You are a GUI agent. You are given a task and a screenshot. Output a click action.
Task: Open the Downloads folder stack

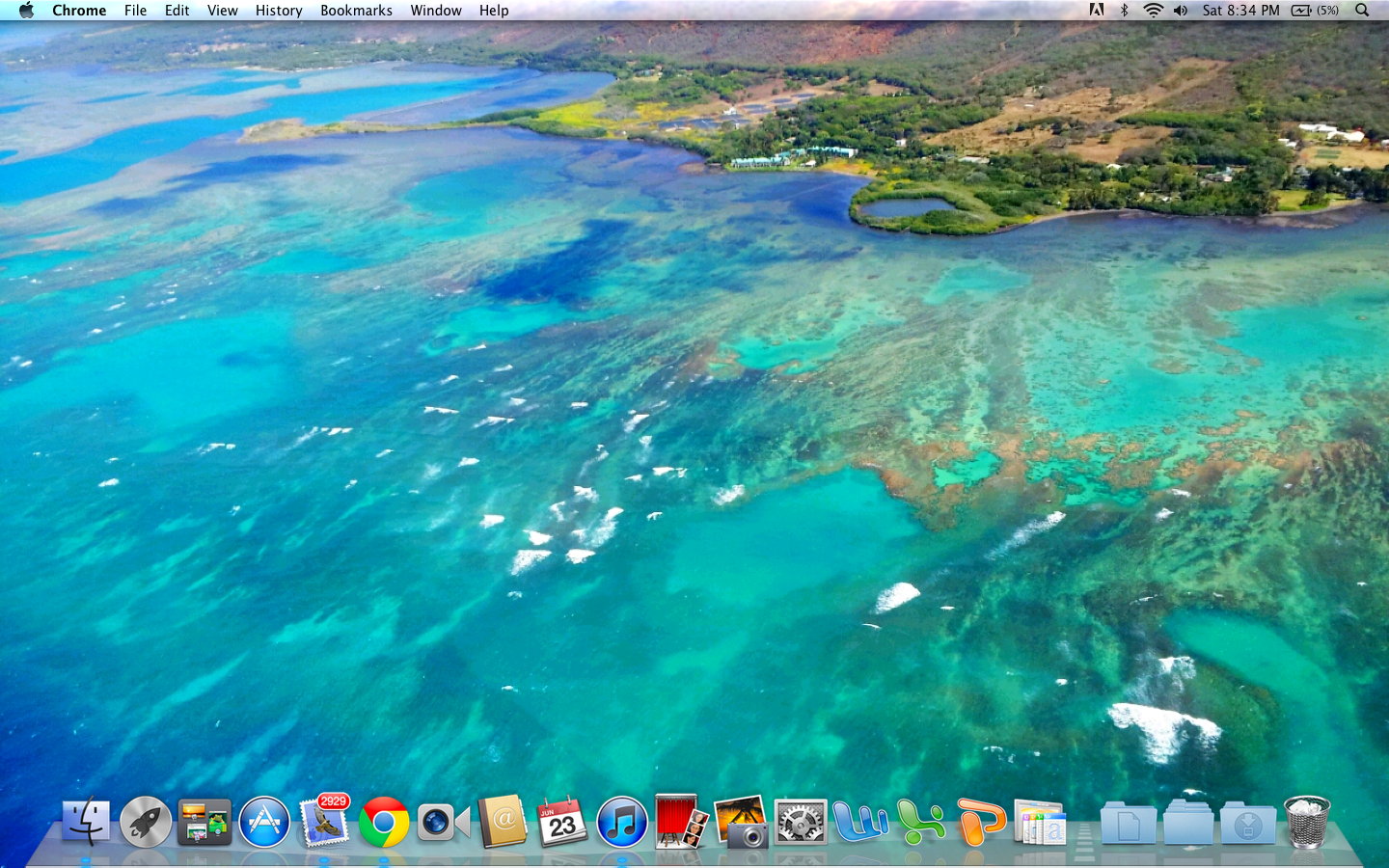tap(1248, 824)
